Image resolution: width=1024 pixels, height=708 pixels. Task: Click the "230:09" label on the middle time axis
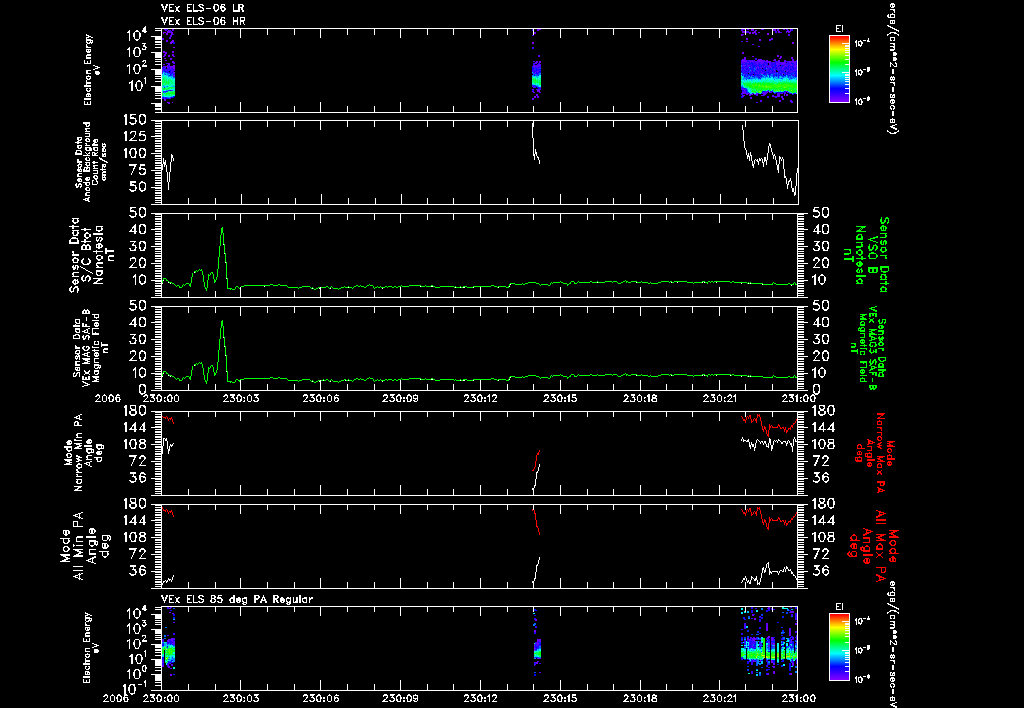pyautogui.click(x=400, y=398)
